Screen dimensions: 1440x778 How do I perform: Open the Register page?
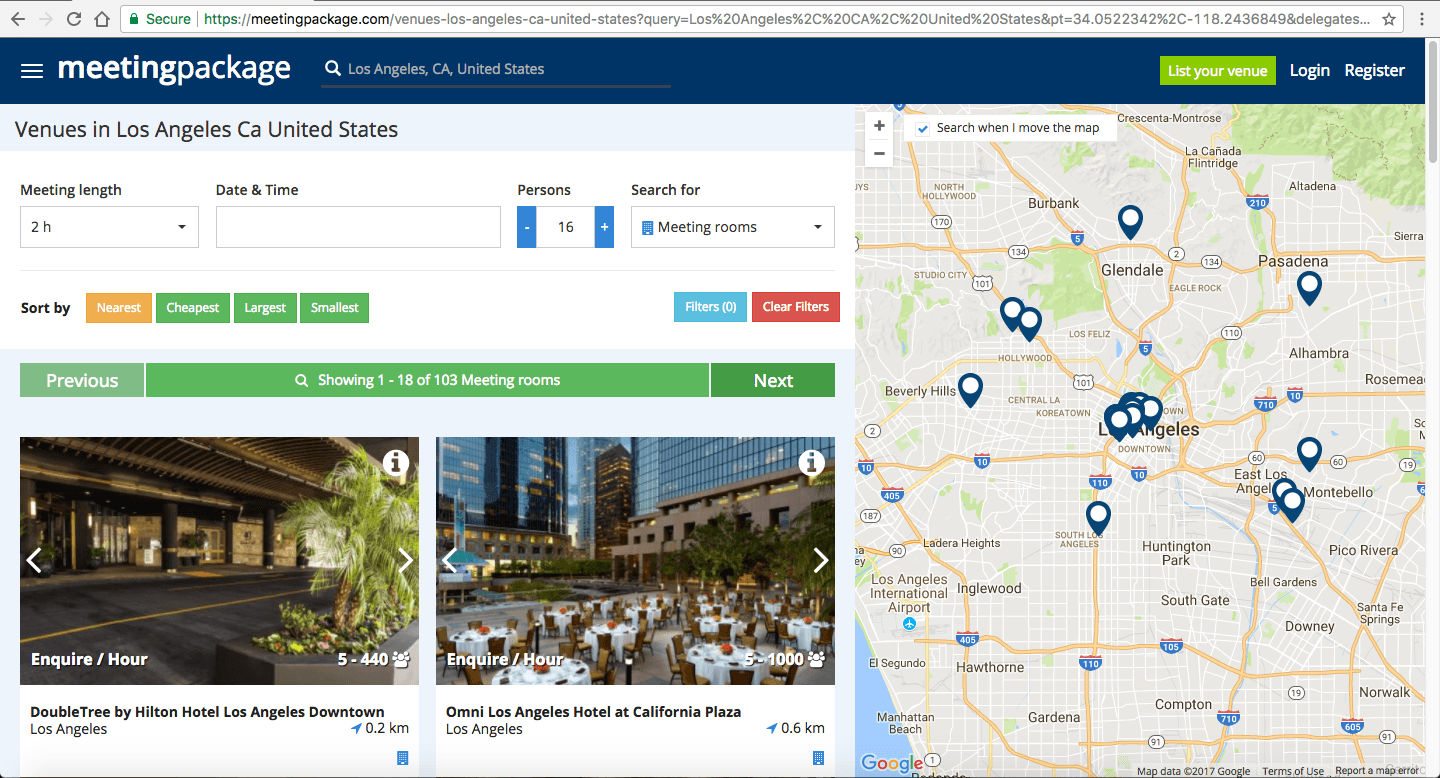tap(1374, 70)
